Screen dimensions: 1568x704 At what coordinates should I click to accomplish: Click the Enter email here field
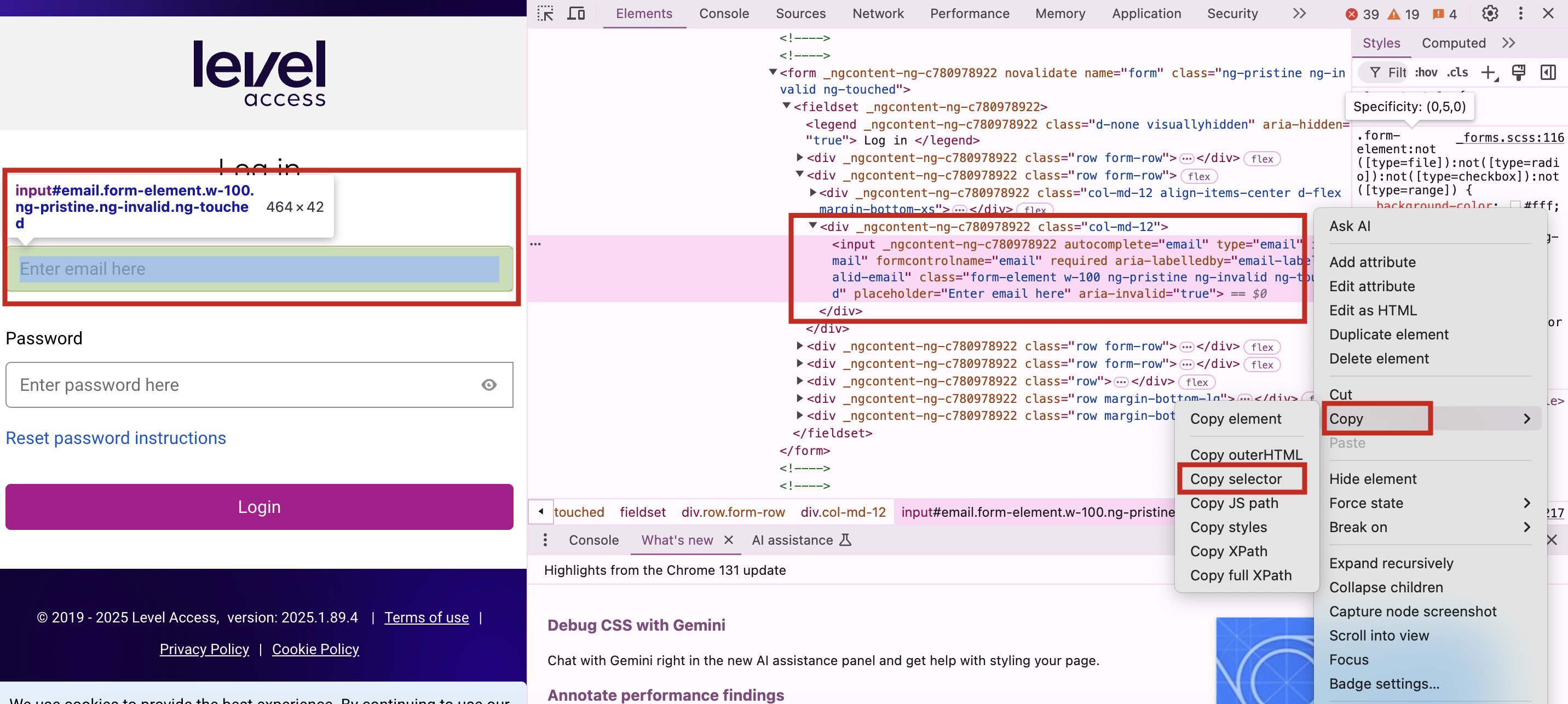tap(259, 268)
